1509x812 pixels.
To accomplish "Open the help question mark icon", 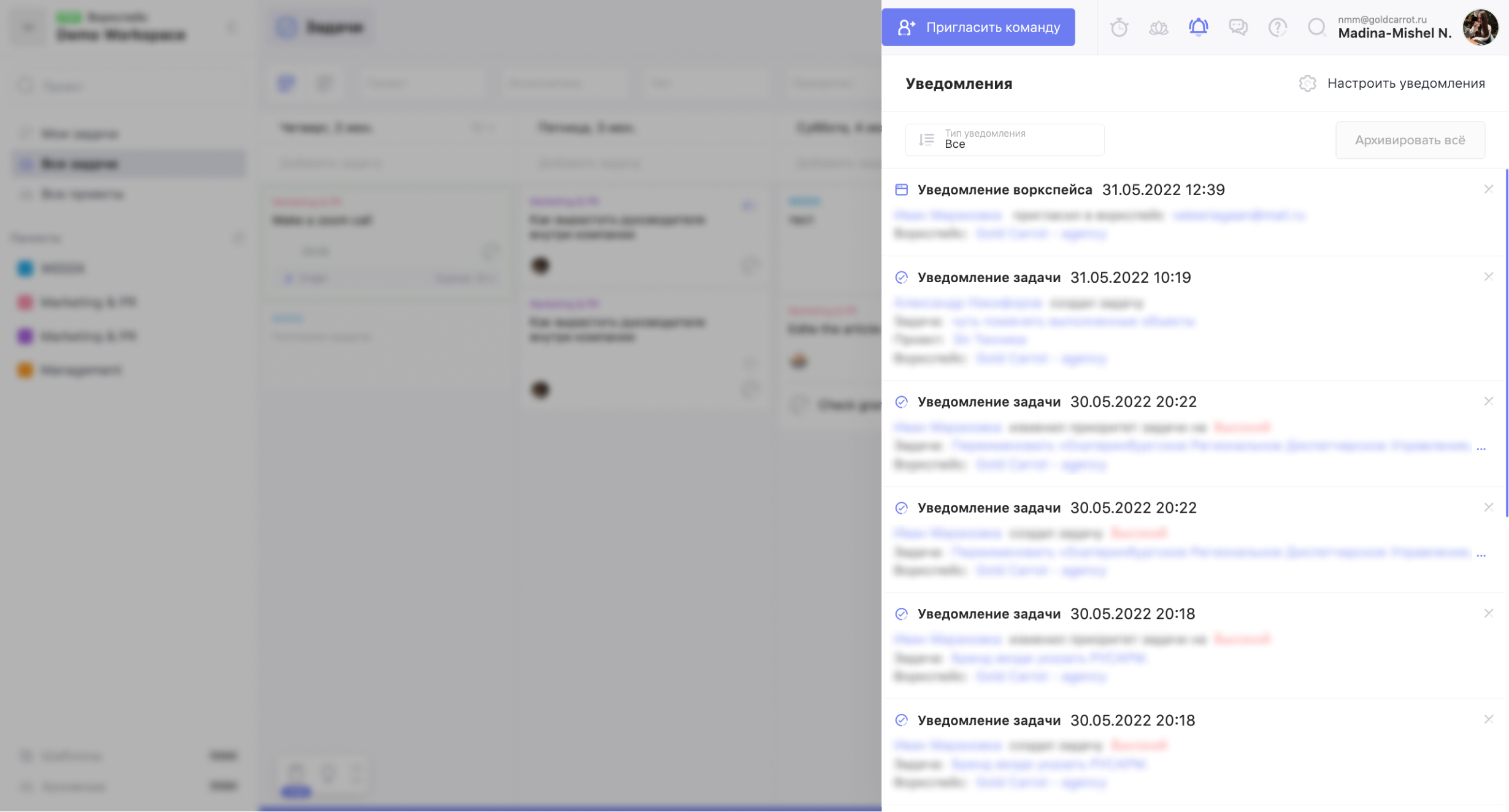I will tap(1277, 27).
